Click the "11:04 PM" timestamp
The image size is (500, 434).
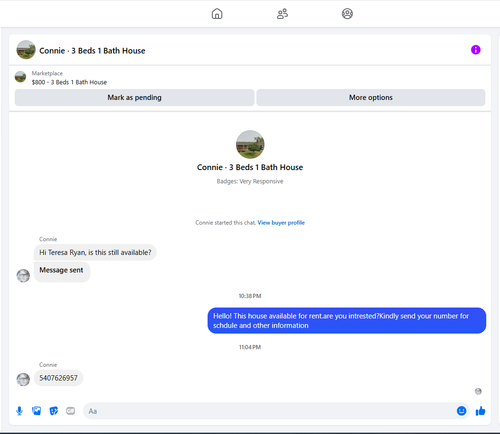click(x=250, y=347)
